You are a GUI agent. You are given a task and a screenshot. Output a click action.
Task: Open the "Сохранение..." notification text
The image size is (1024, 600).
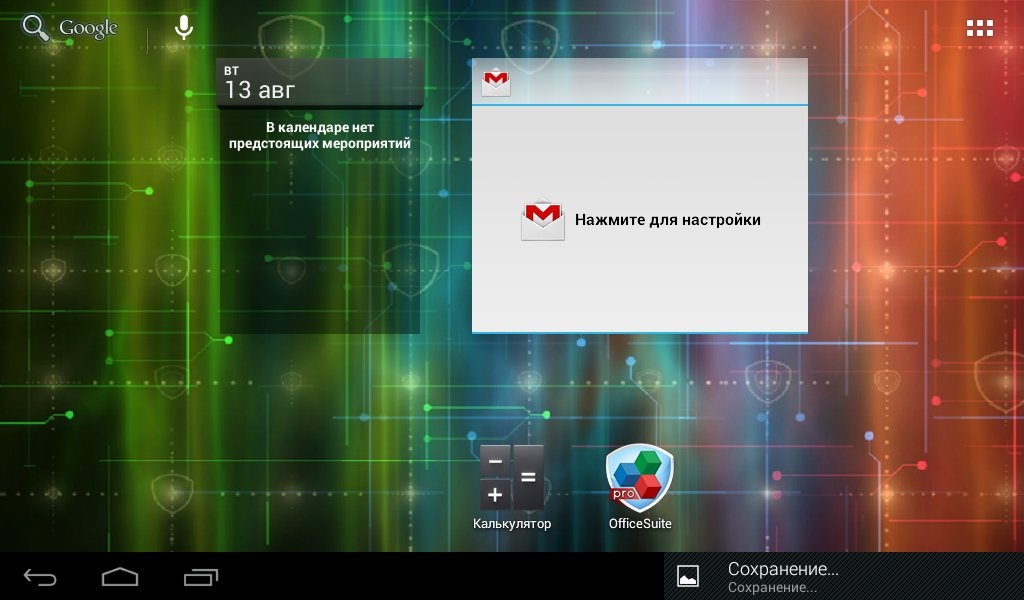782,570
